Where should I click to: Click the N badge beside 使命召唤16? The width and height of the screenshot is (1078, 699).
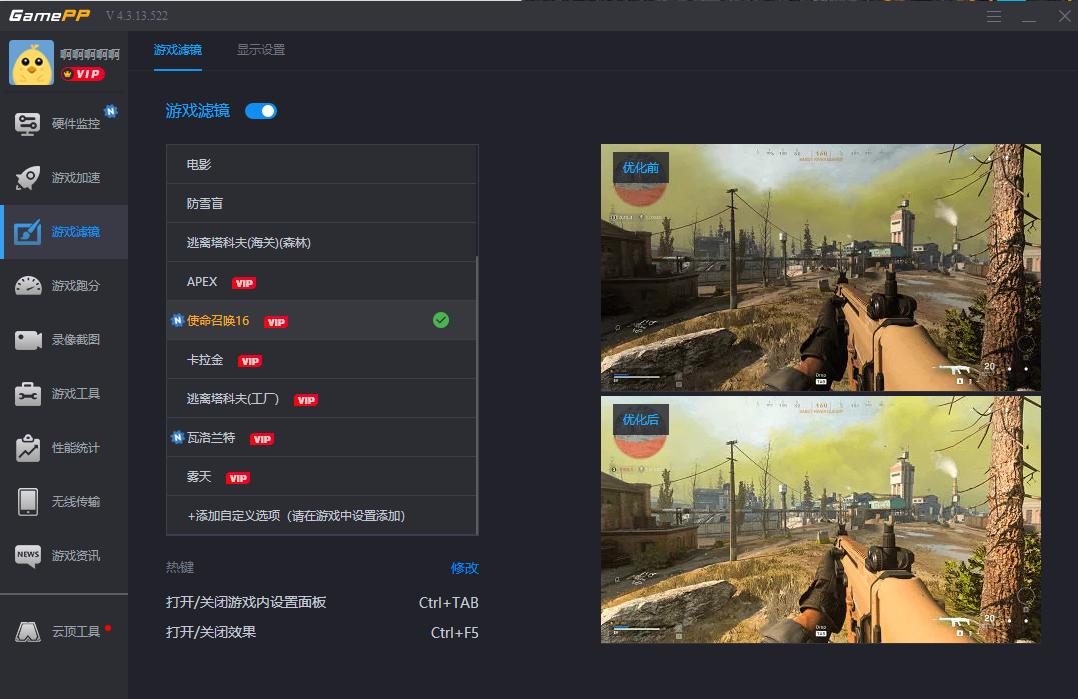pyautogui.click(x=177, y=320)
